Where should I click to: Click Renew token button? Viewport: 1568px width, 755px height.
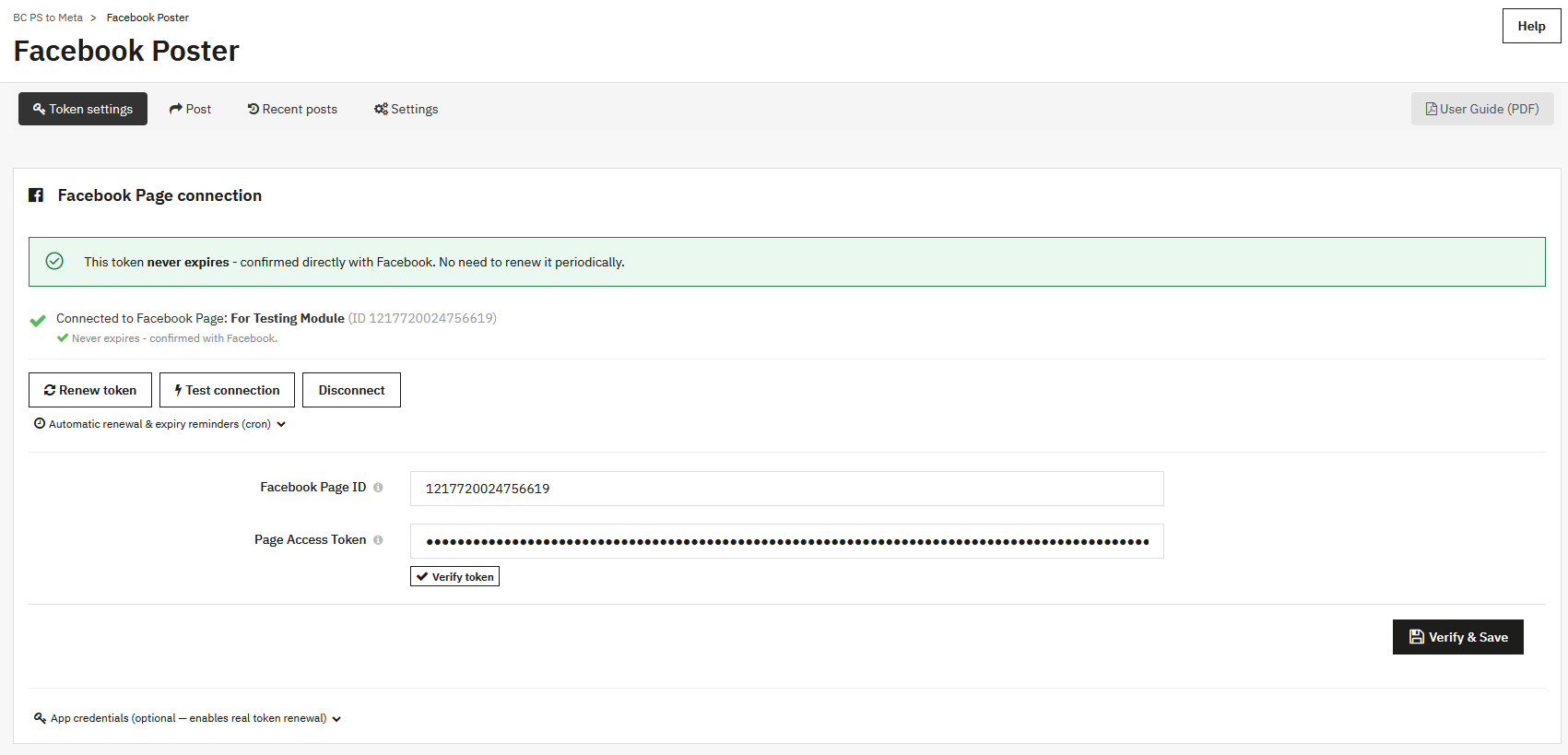click(x=90, y=390)
